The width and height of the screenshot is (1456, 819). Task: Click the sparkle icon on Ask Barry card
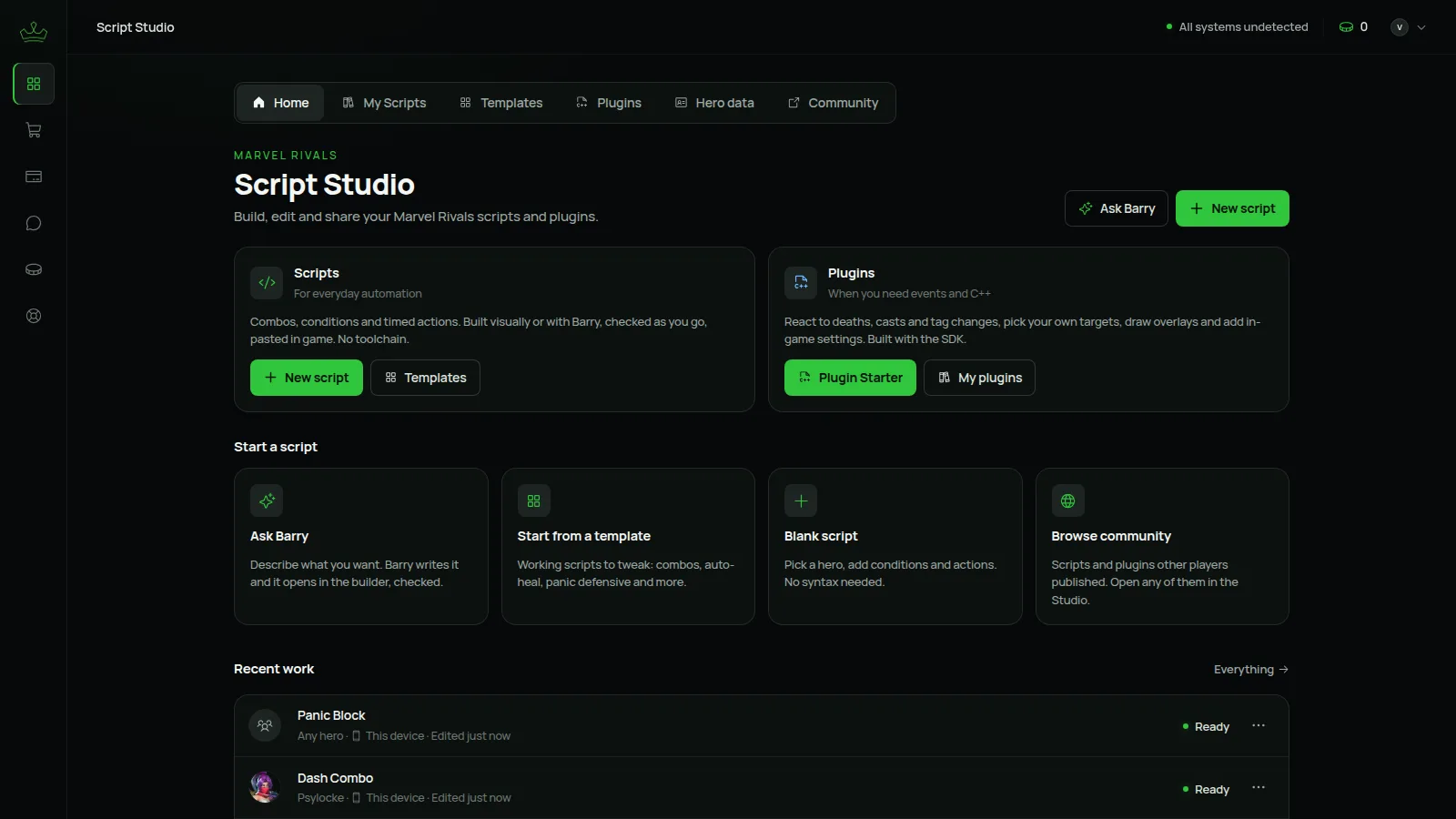[x=267, y=500]
